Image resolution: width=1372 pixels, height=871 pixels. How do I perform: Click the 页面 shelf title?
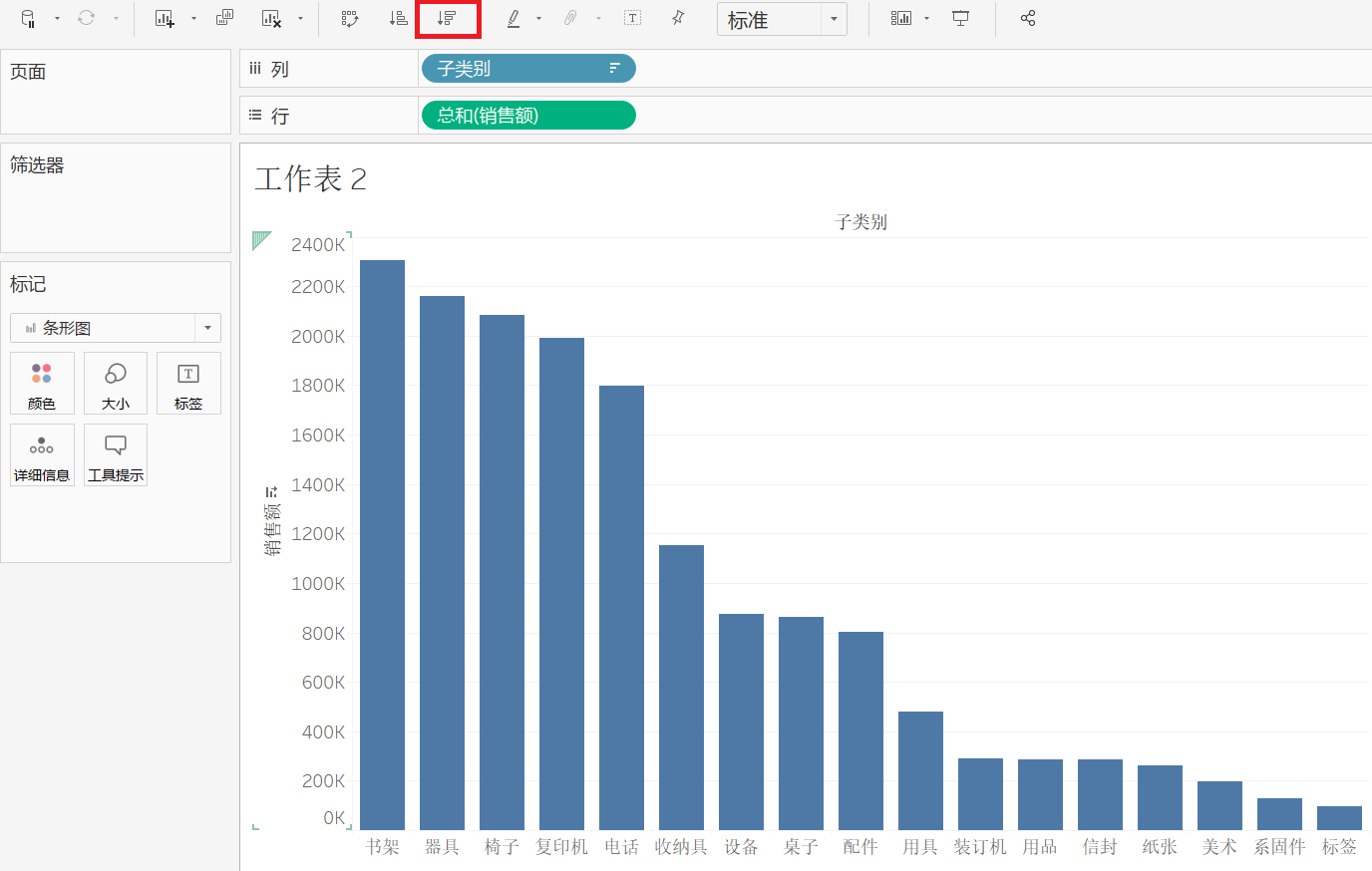[28, 72]
